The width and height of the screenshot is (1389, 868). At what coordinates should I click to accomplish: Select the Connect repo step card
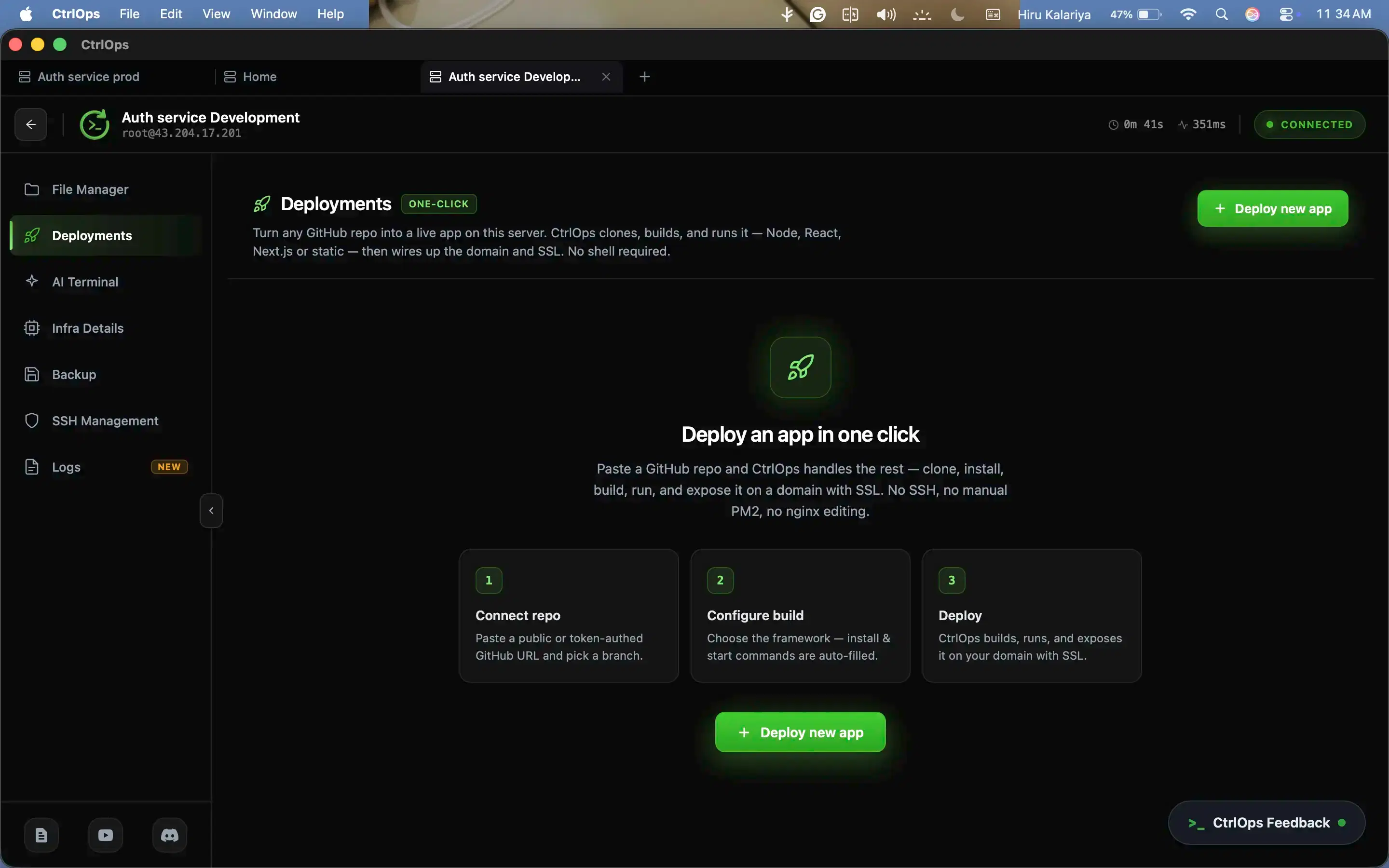pos(569,615)
